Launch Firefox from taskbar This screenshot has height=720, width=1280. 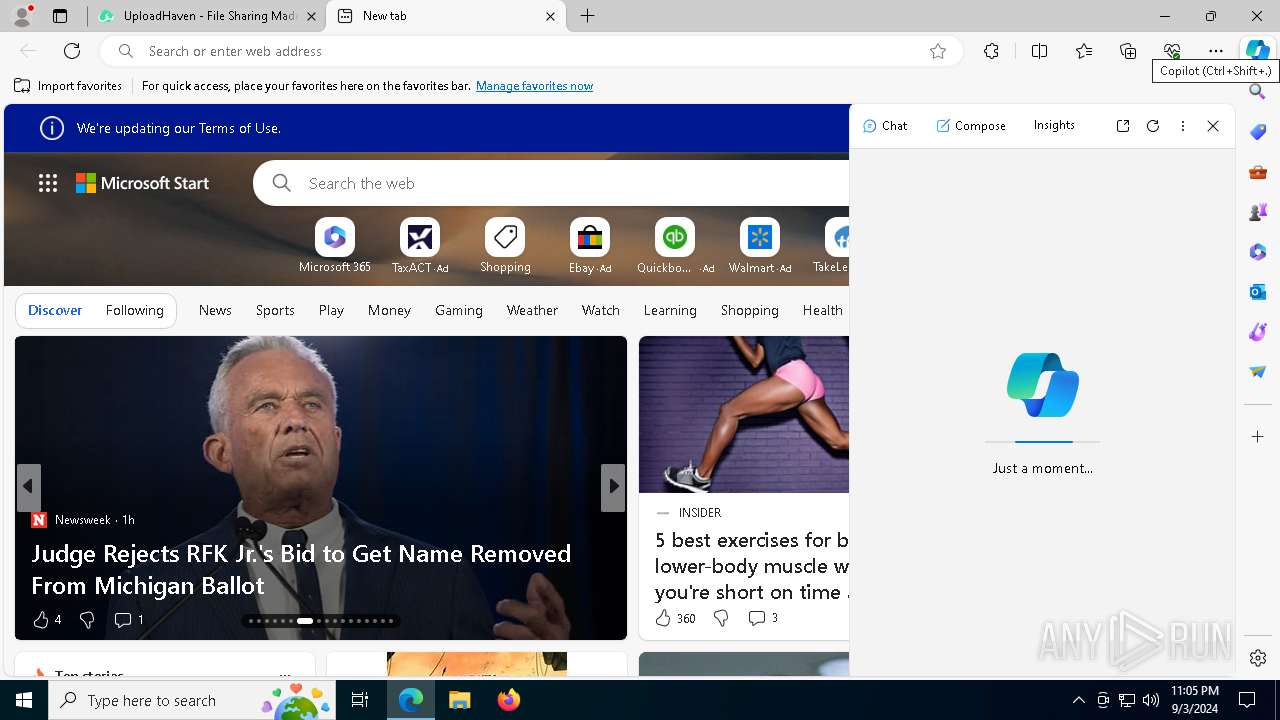pos(509,700)
